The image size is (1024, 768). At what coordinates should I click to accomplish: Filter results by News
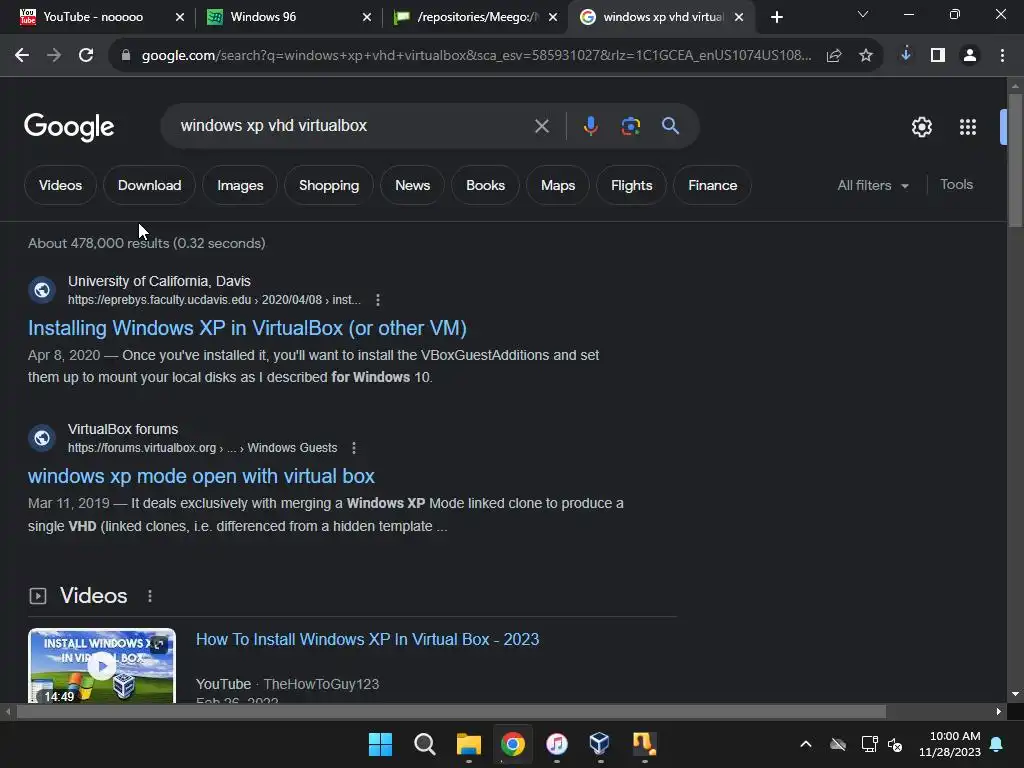(412, 185)
